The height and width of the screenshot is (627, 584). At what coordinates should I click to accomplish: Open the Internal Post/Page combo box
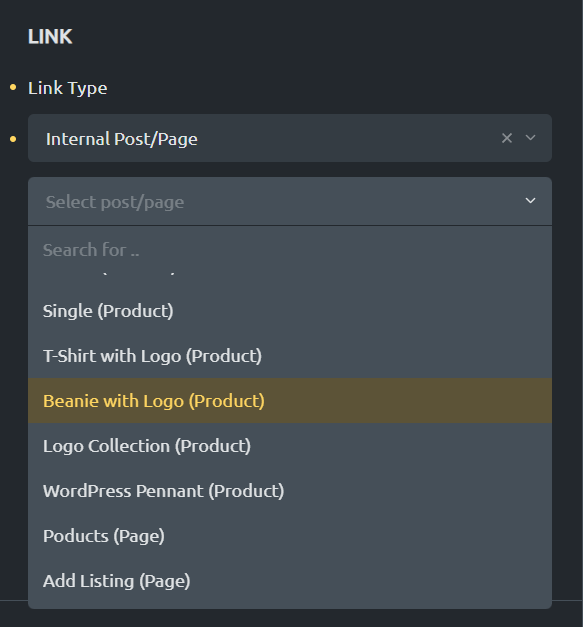point(290,138)
